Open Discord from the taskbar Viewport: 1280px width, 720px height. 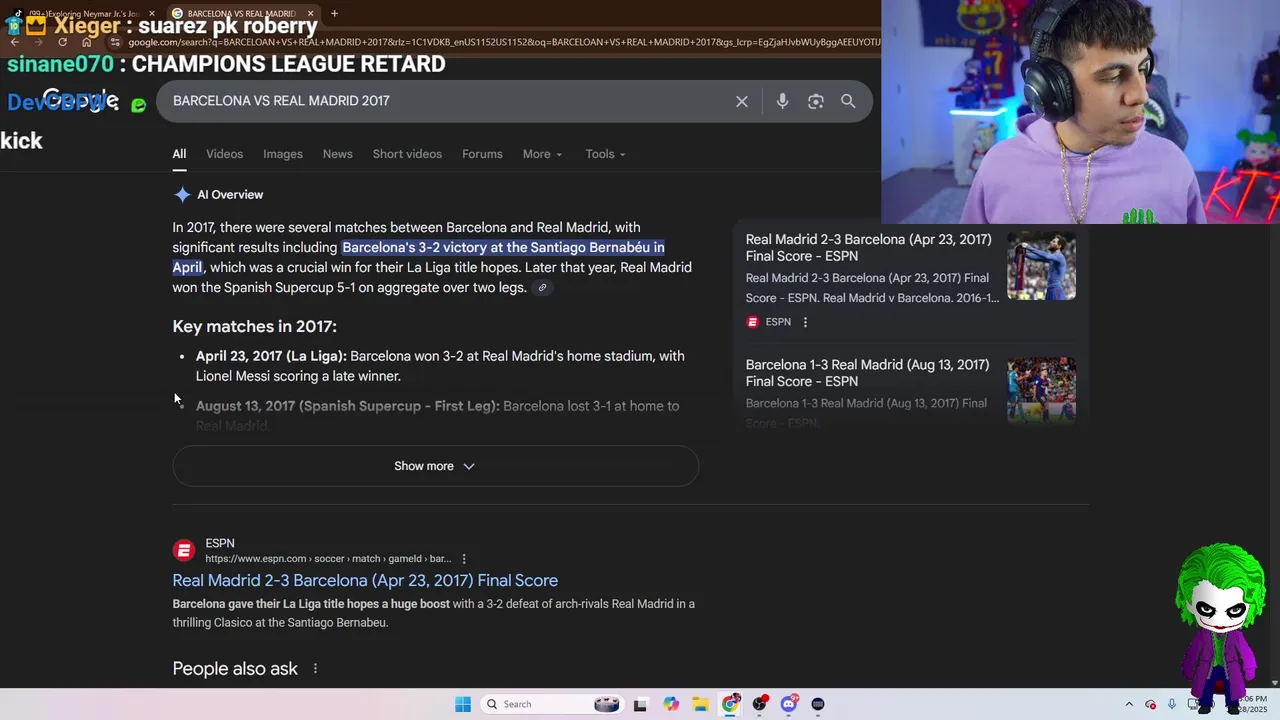point(789,704)
